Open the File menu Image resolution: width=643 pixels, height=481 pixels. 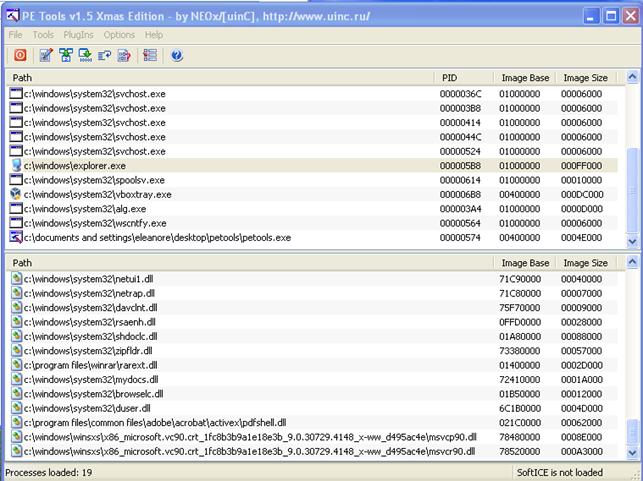pyautogui.click(x=16, y=35)
